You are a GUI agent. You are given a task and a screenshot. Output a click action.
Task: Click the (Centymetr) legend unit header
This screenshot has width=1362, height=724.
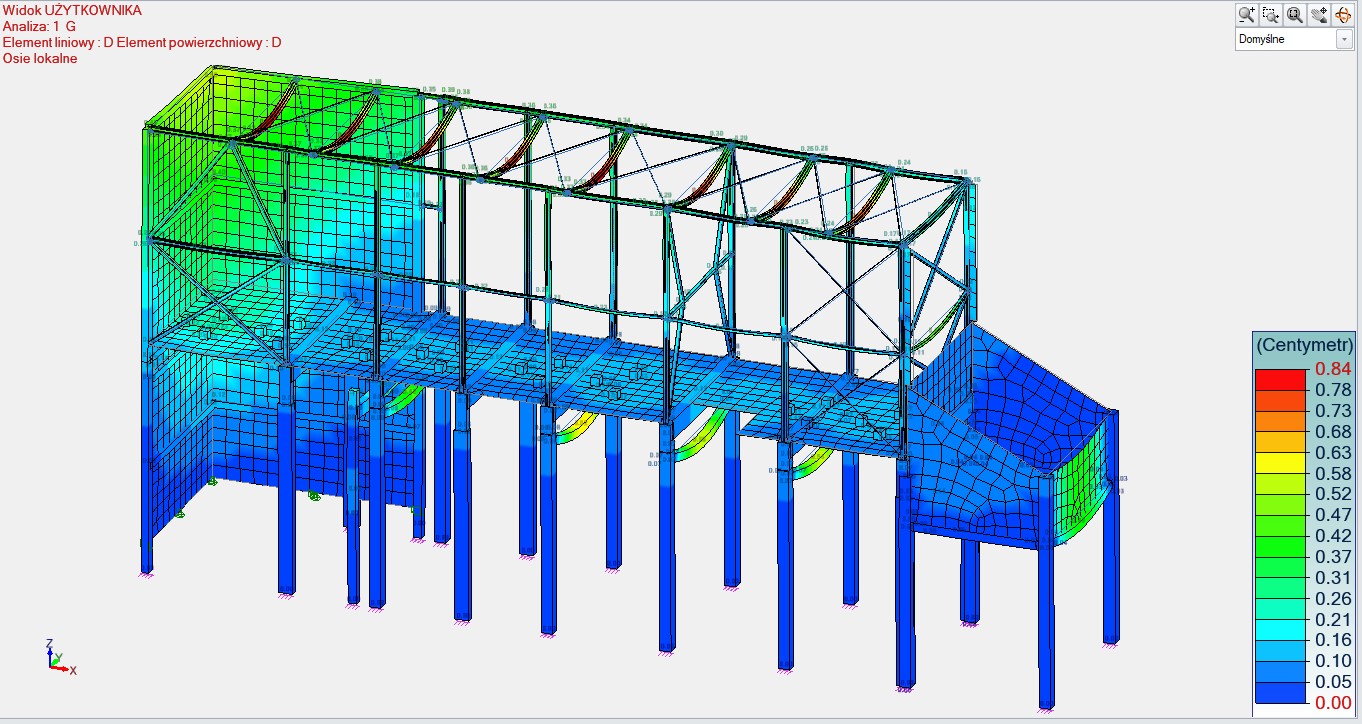(x=1304, y=344)
